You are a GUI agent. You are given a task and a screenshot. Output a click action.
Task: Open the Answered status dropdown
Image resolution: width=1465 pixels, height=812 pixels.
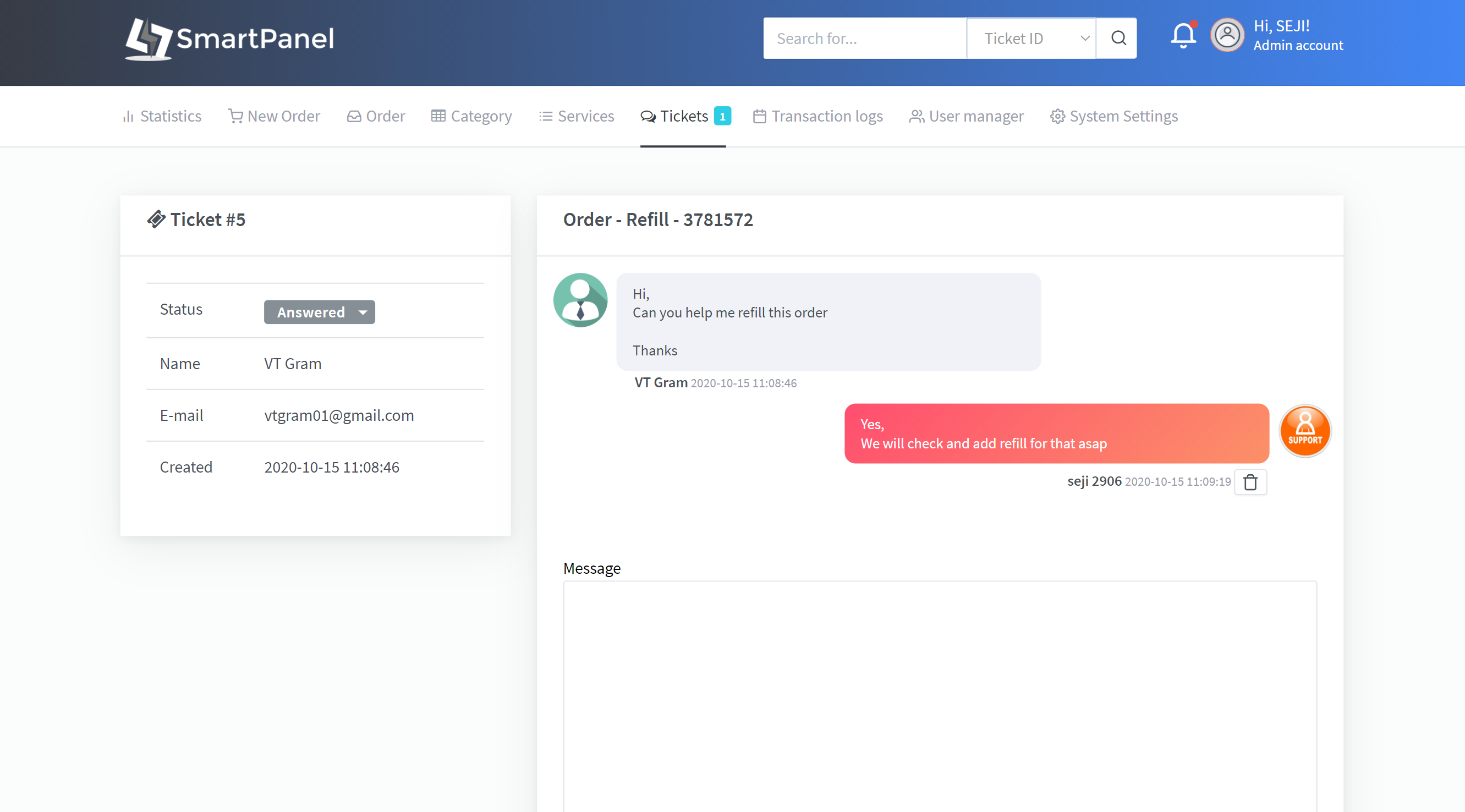tap(319, 312)
